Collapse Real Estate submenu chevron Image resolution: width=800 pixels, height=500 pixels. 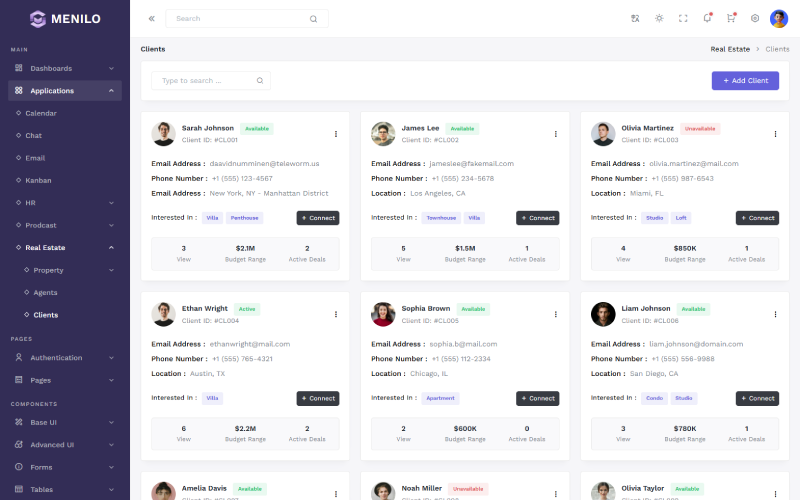[111, 247]
